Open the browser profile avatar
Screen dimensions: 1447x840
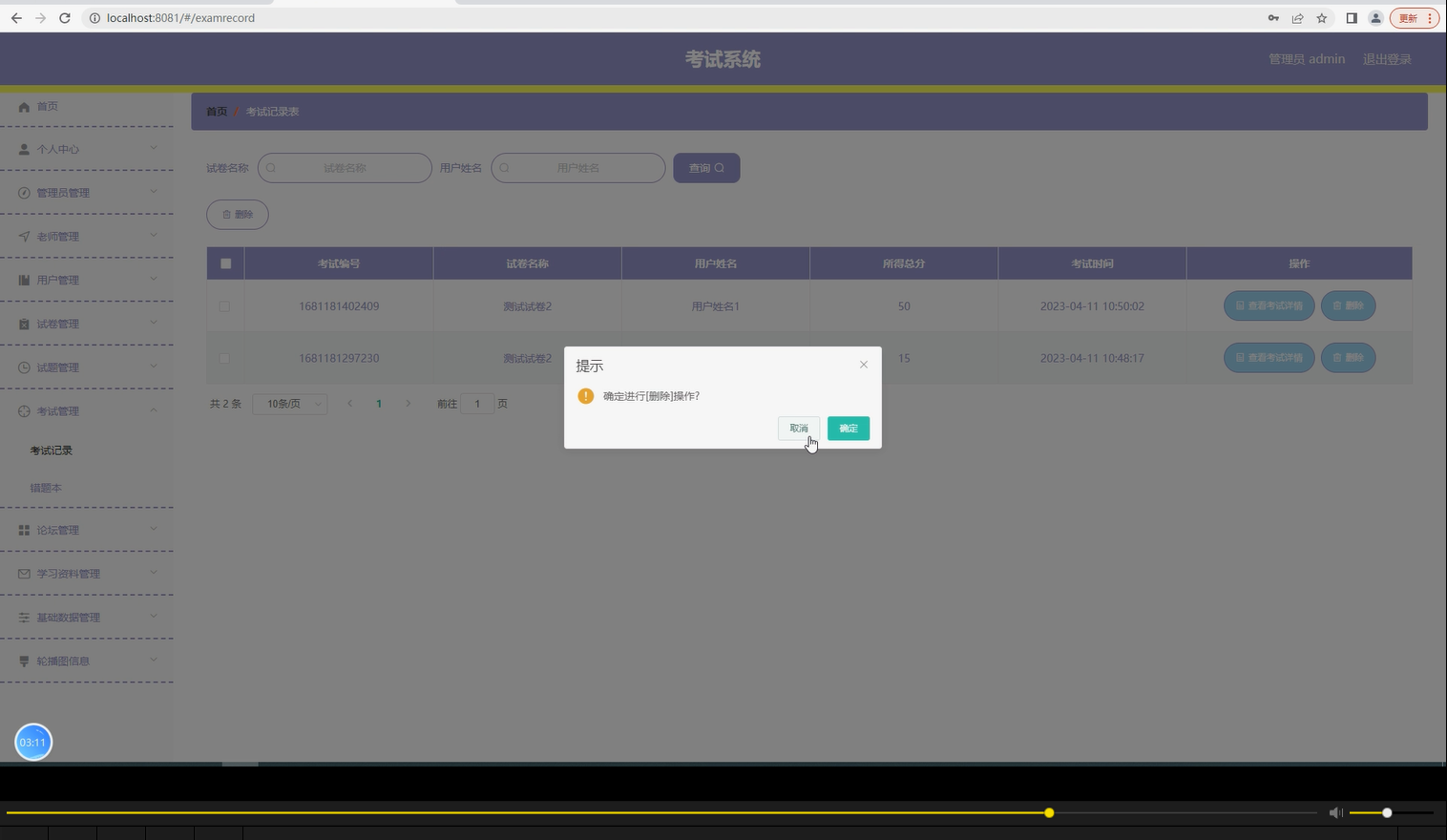coord(1375,18)
